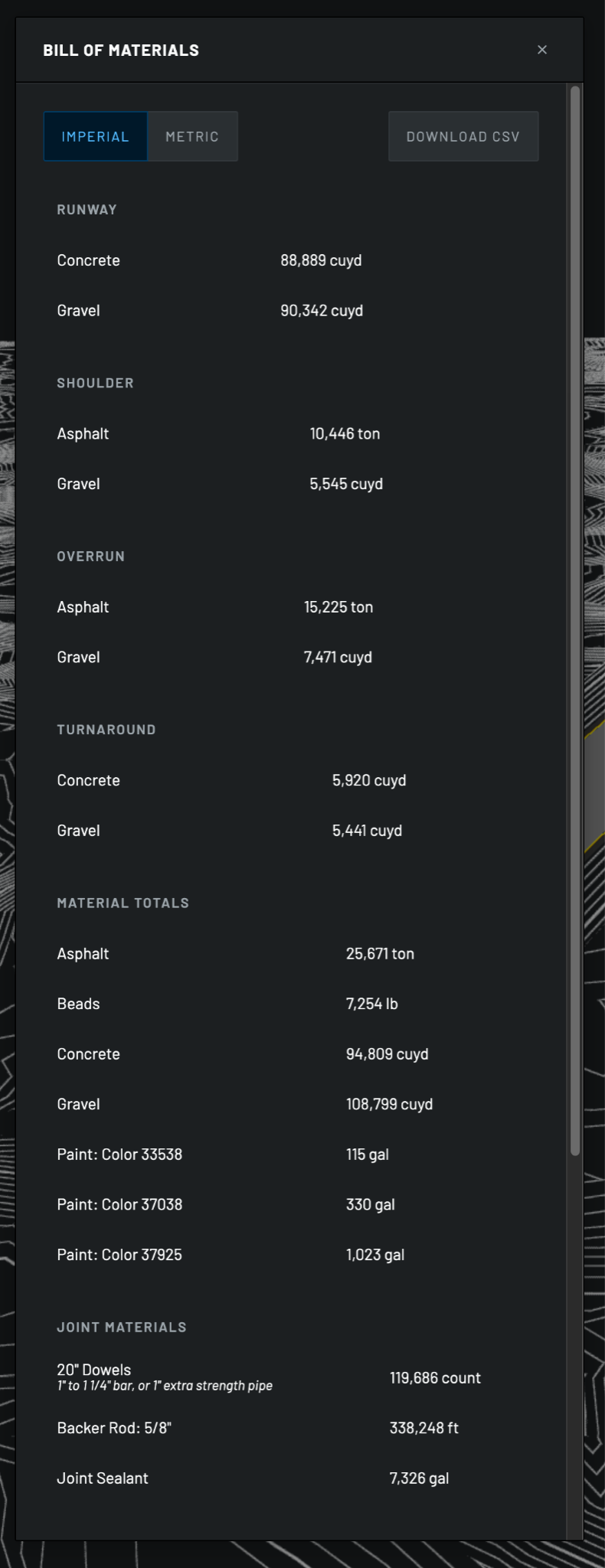Click Paint: Color 33538 label
605x1568 pixels.
[x=119, y=1154]
